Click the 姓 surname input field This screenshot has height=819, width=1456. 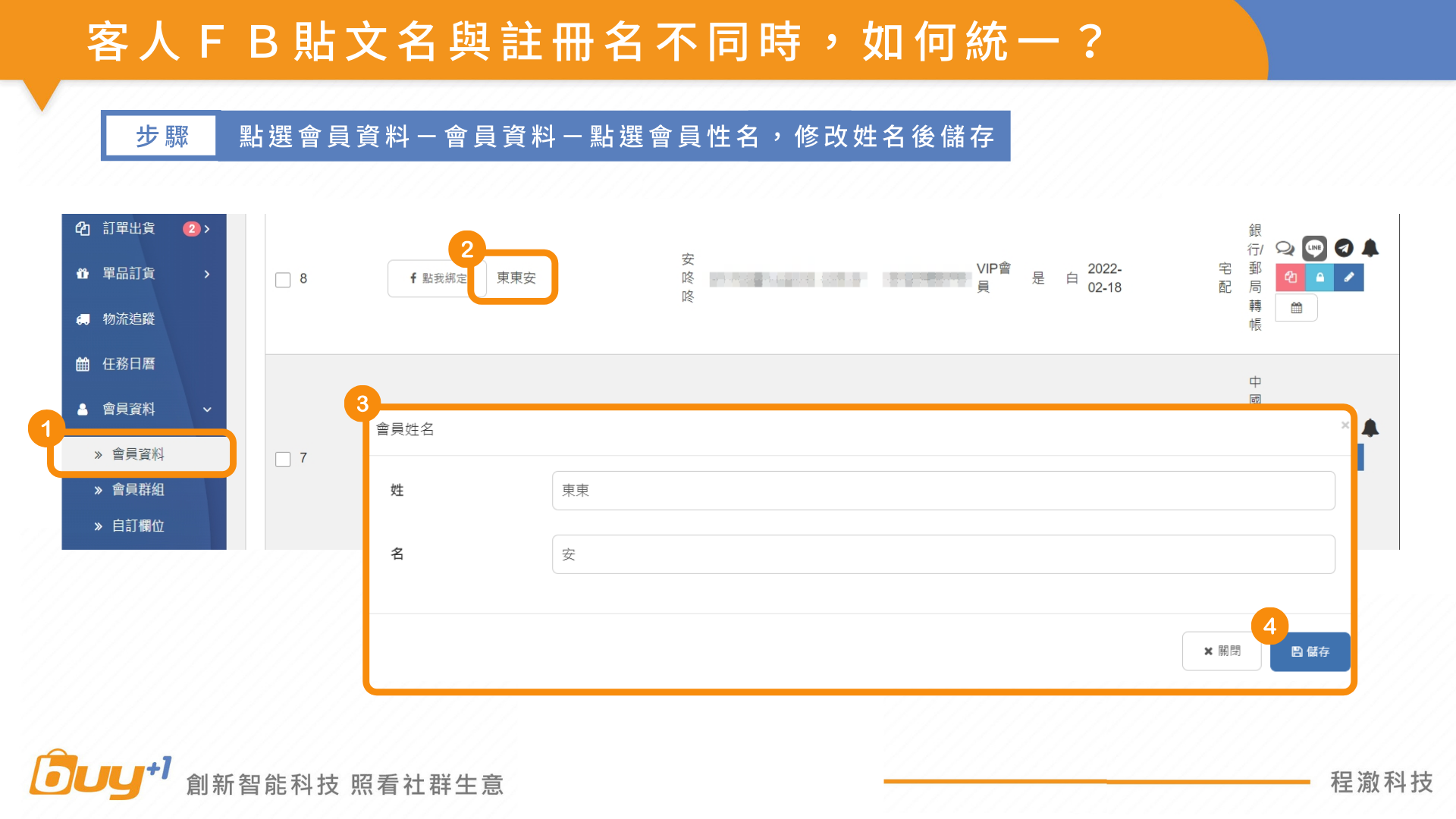click(943, 491)
